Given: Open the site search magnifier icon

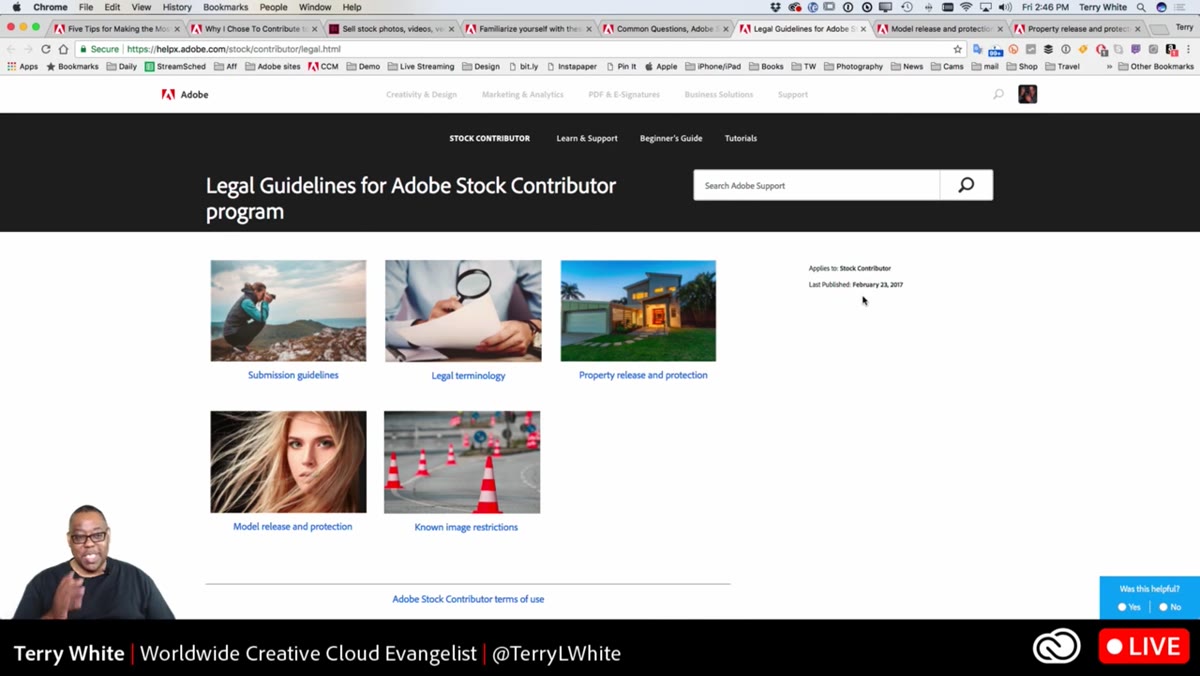Looking at the screenshot, I should [998, 94].
